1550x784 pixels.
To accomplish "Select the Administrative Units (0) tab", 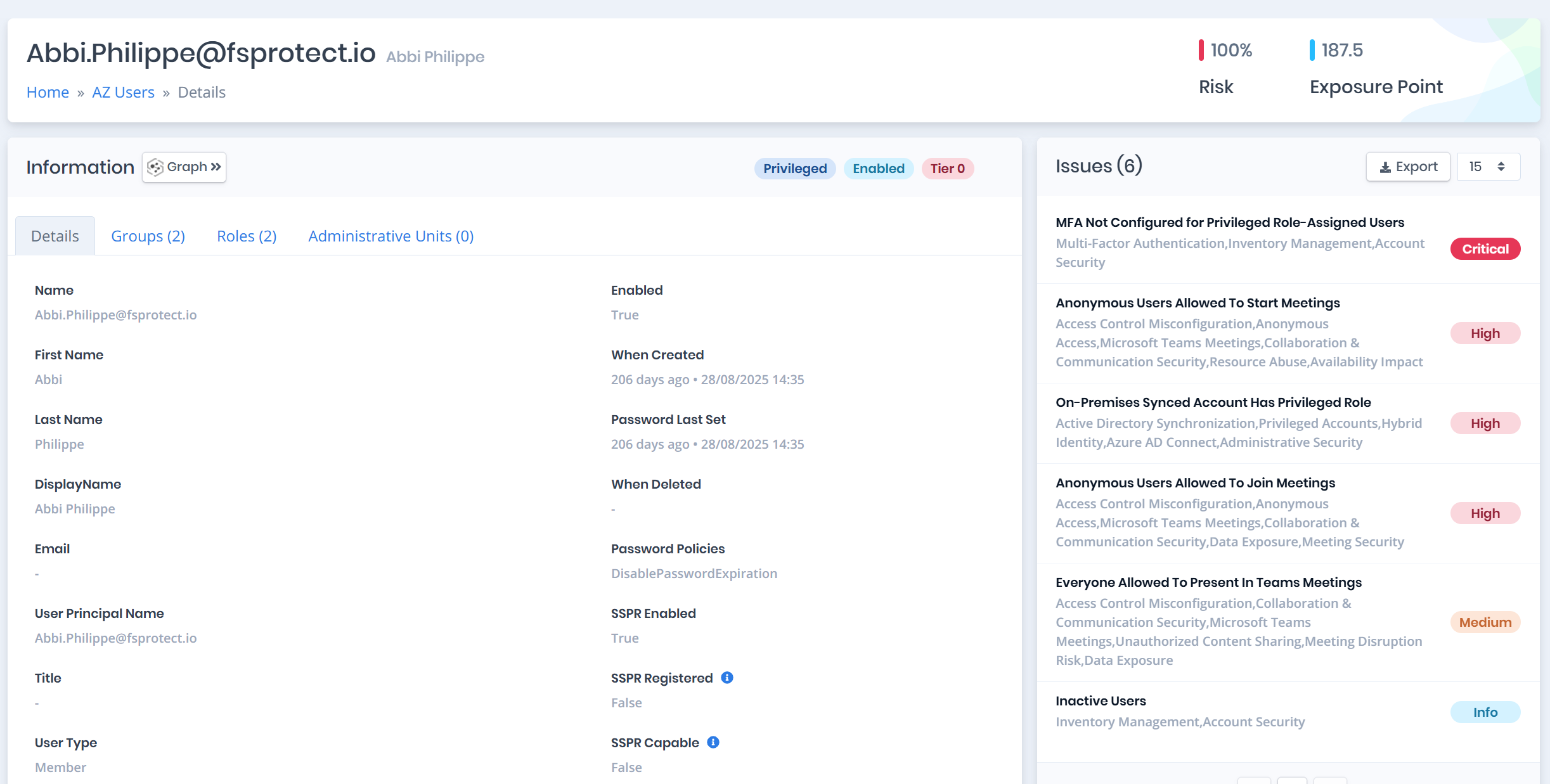I will [390, 236].
